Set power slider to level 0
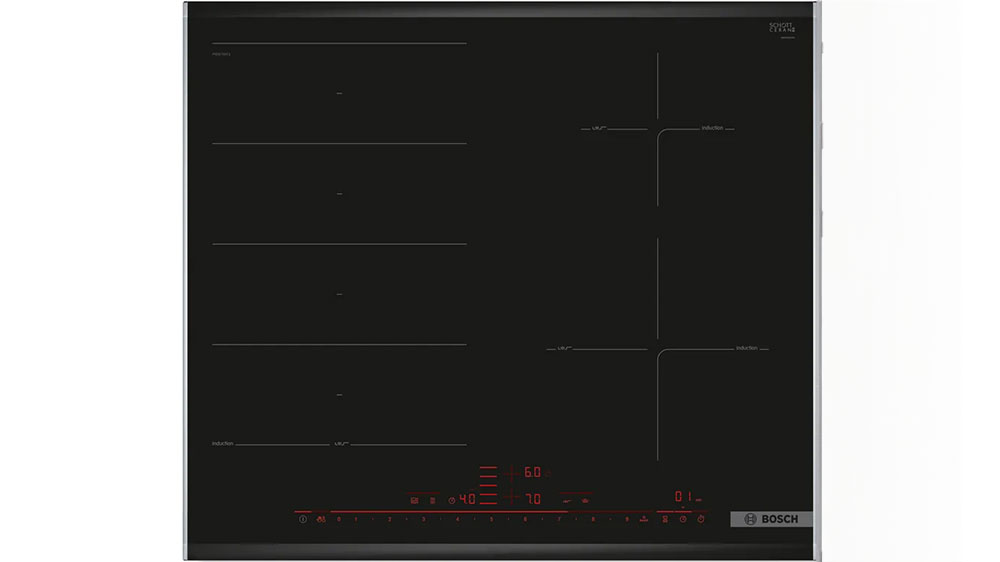The height and width of the screenshot is (562, 1000). click(339, 519)
